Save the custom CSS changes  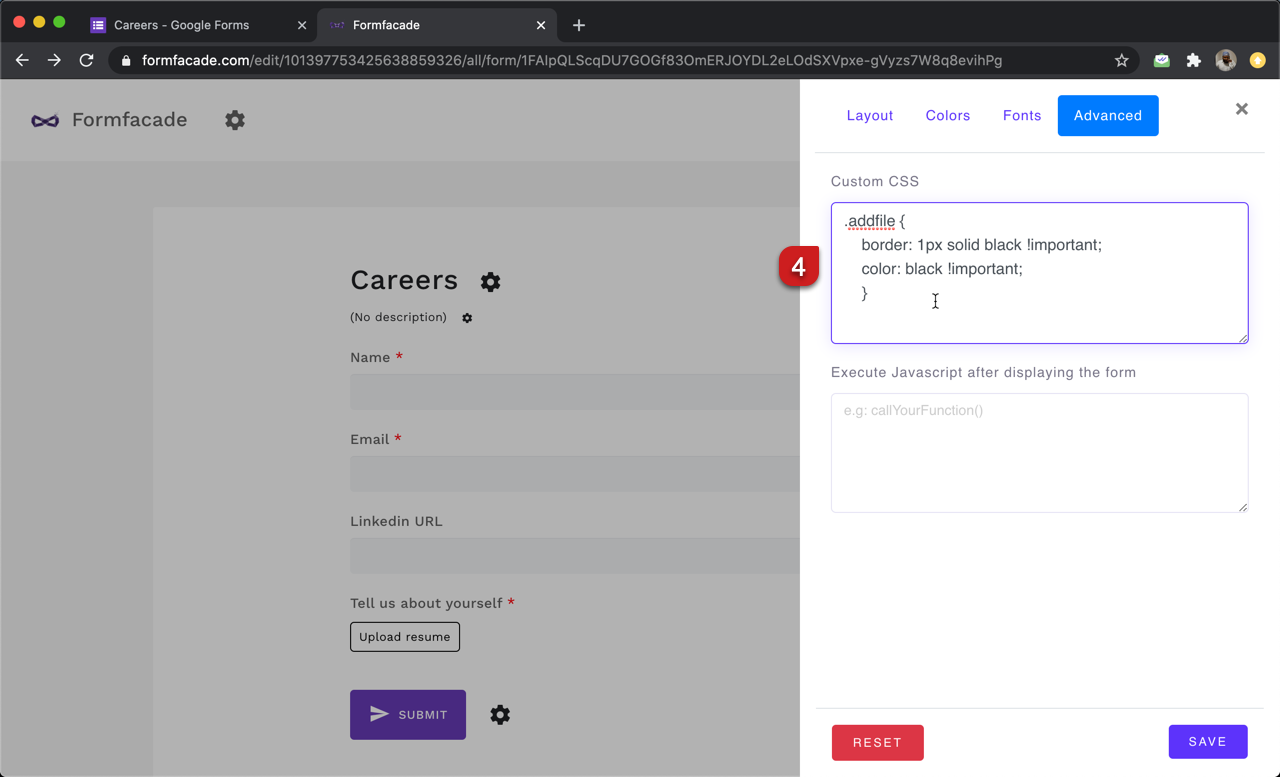point(1207,742)
